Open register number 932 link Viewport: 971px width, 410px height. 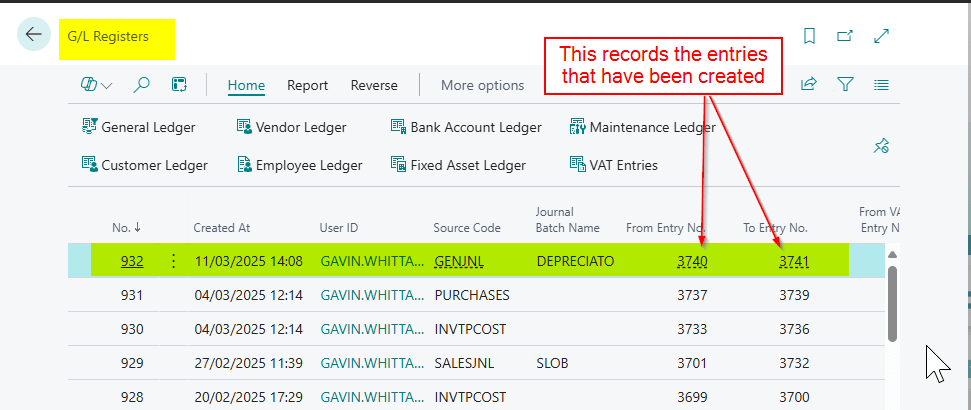click(132, 261)
